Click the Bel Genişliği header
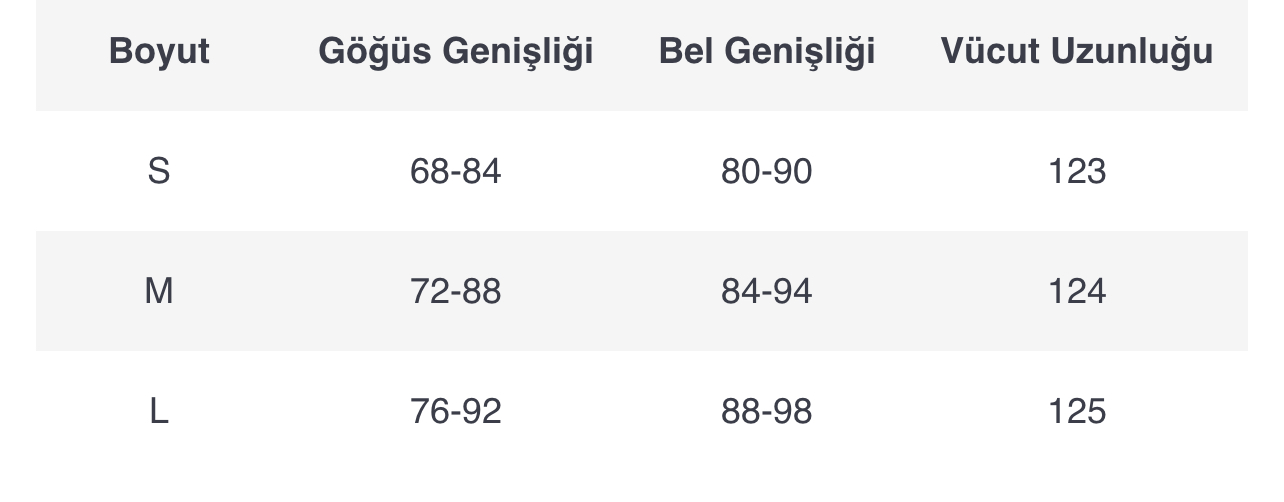The image size is (1284, 502). 767,51
